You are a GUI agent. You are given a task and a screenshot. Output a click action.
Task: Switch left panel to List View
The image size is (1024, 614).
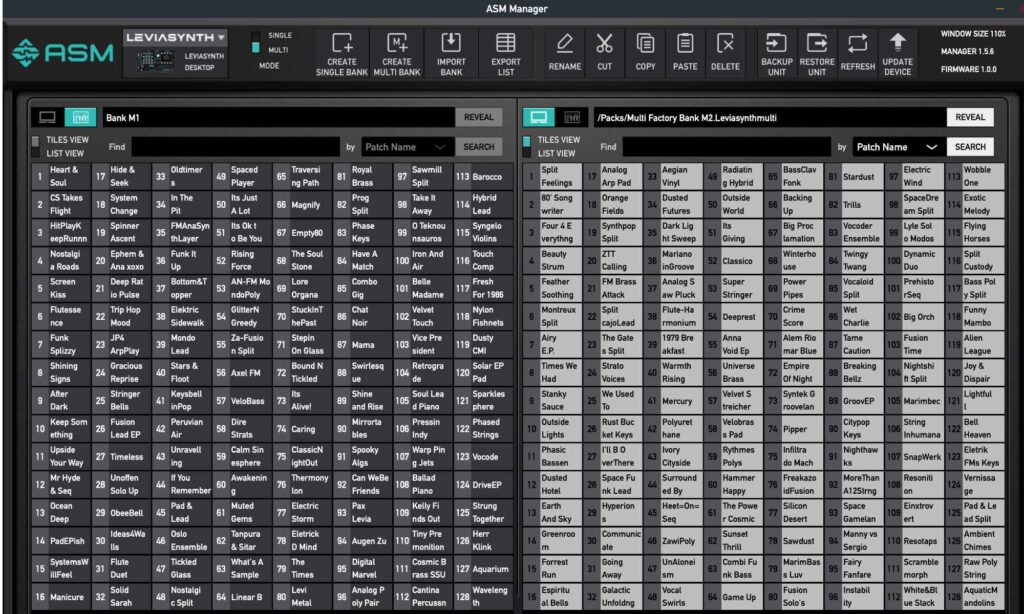coord(36,153)
